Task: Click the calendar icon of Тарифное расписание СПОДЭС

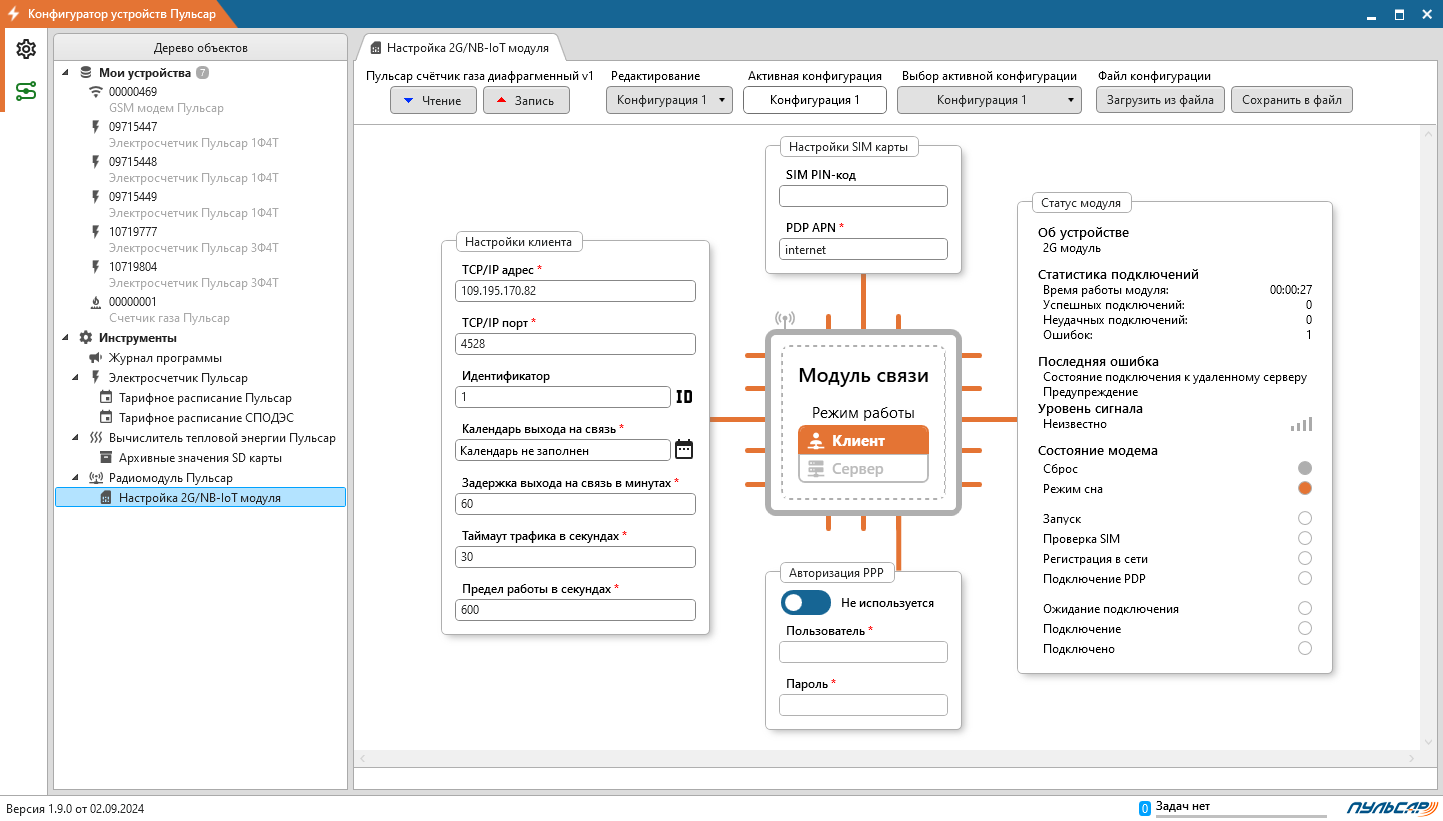Action: [x=106, y=418]
